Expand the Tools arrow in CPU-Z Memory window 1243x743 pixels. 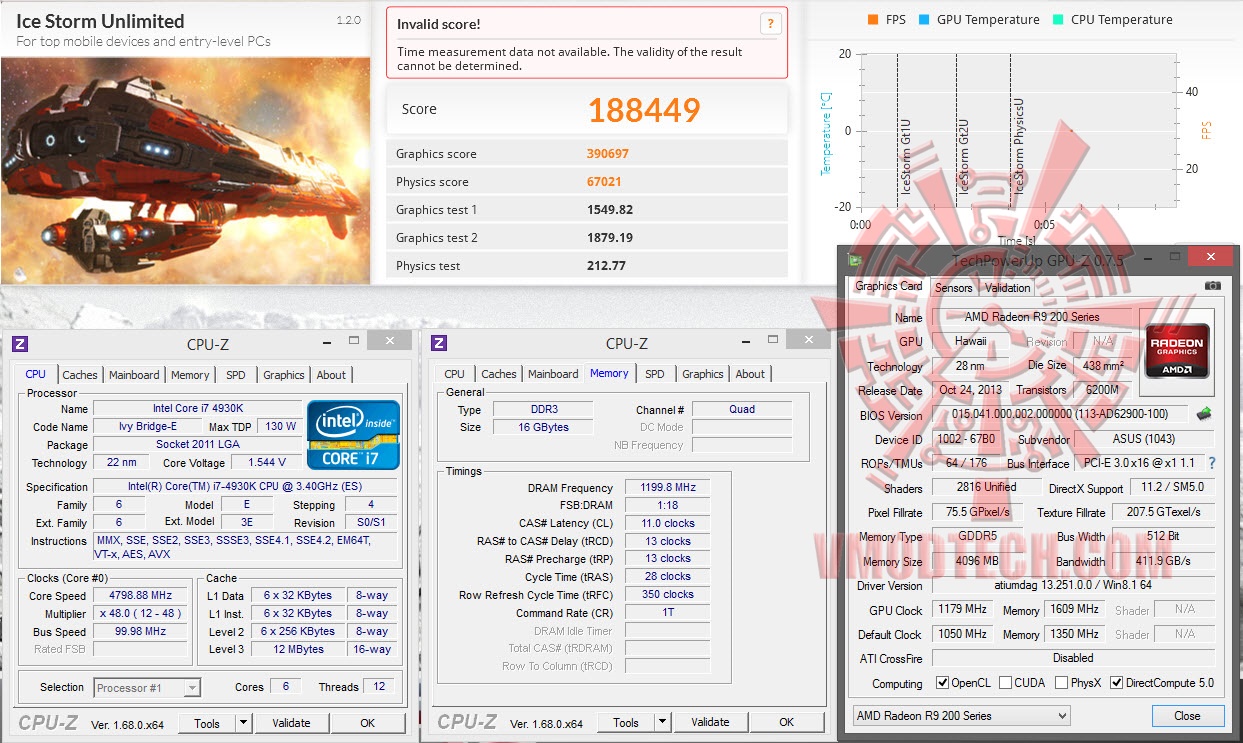(661, 722)
